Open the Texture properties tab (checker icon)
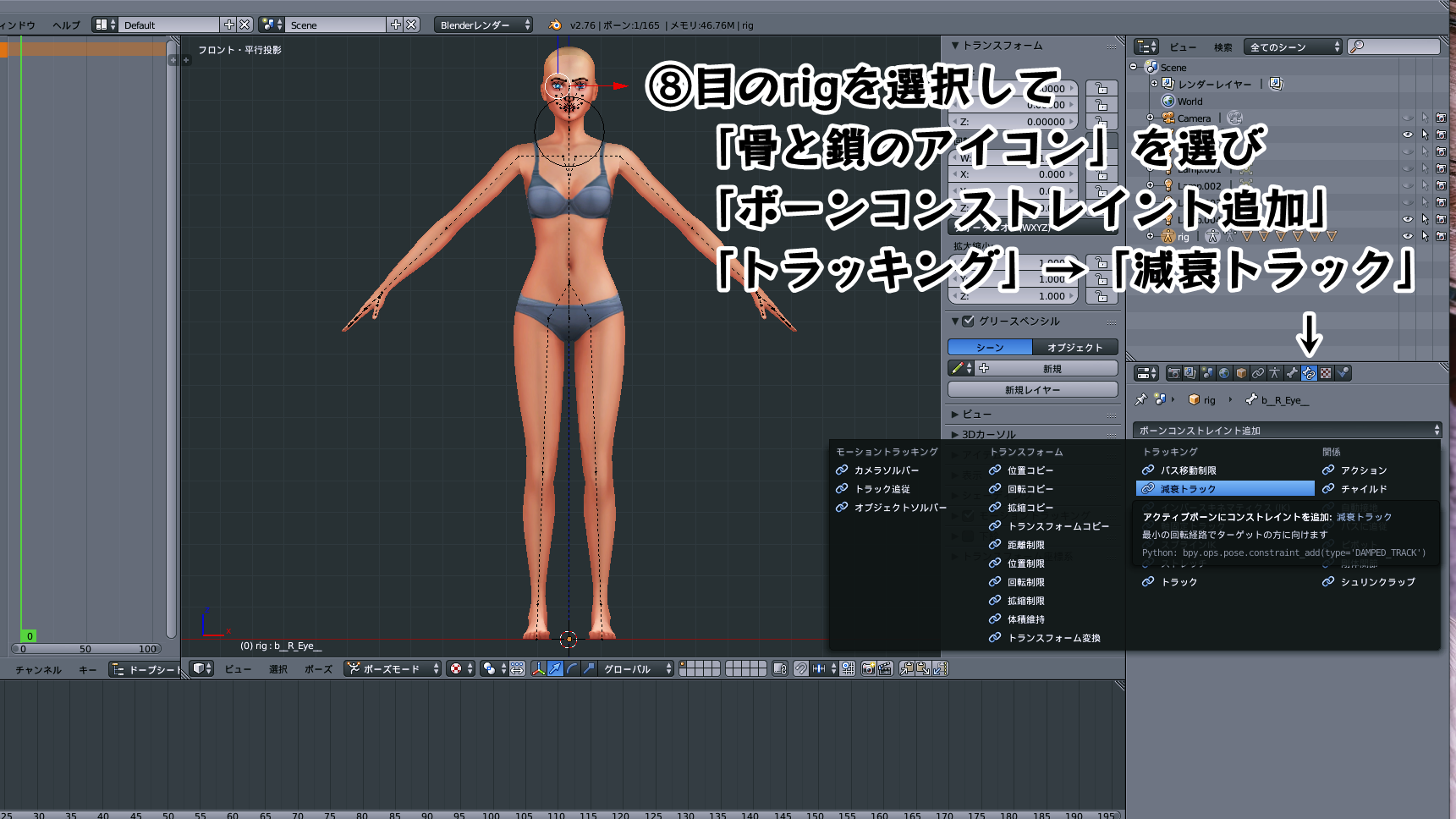This screenshot has width=1456, height=819. (x=1326, y=373)
